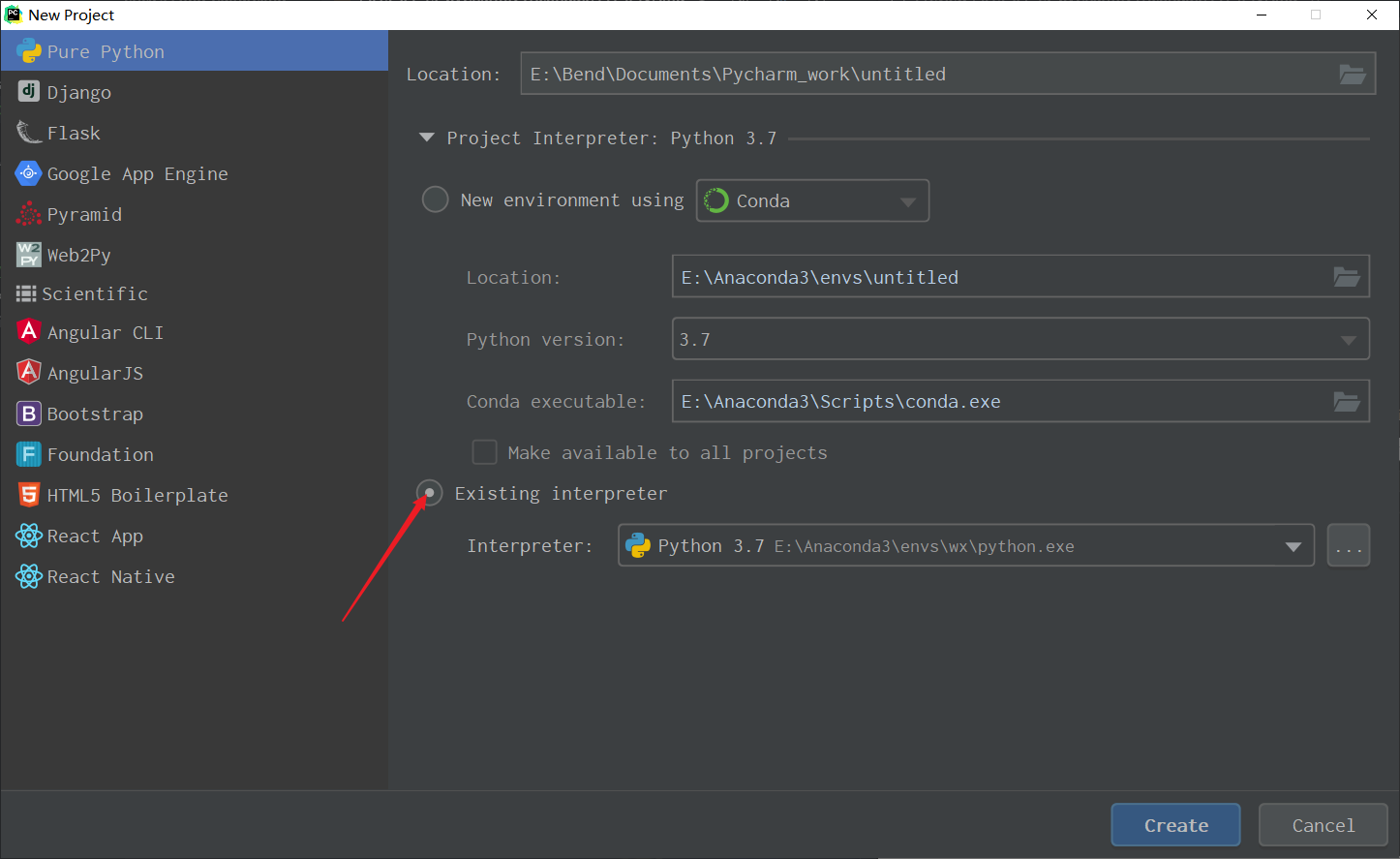Click the Conda logo icon

(x=716, y=200)
